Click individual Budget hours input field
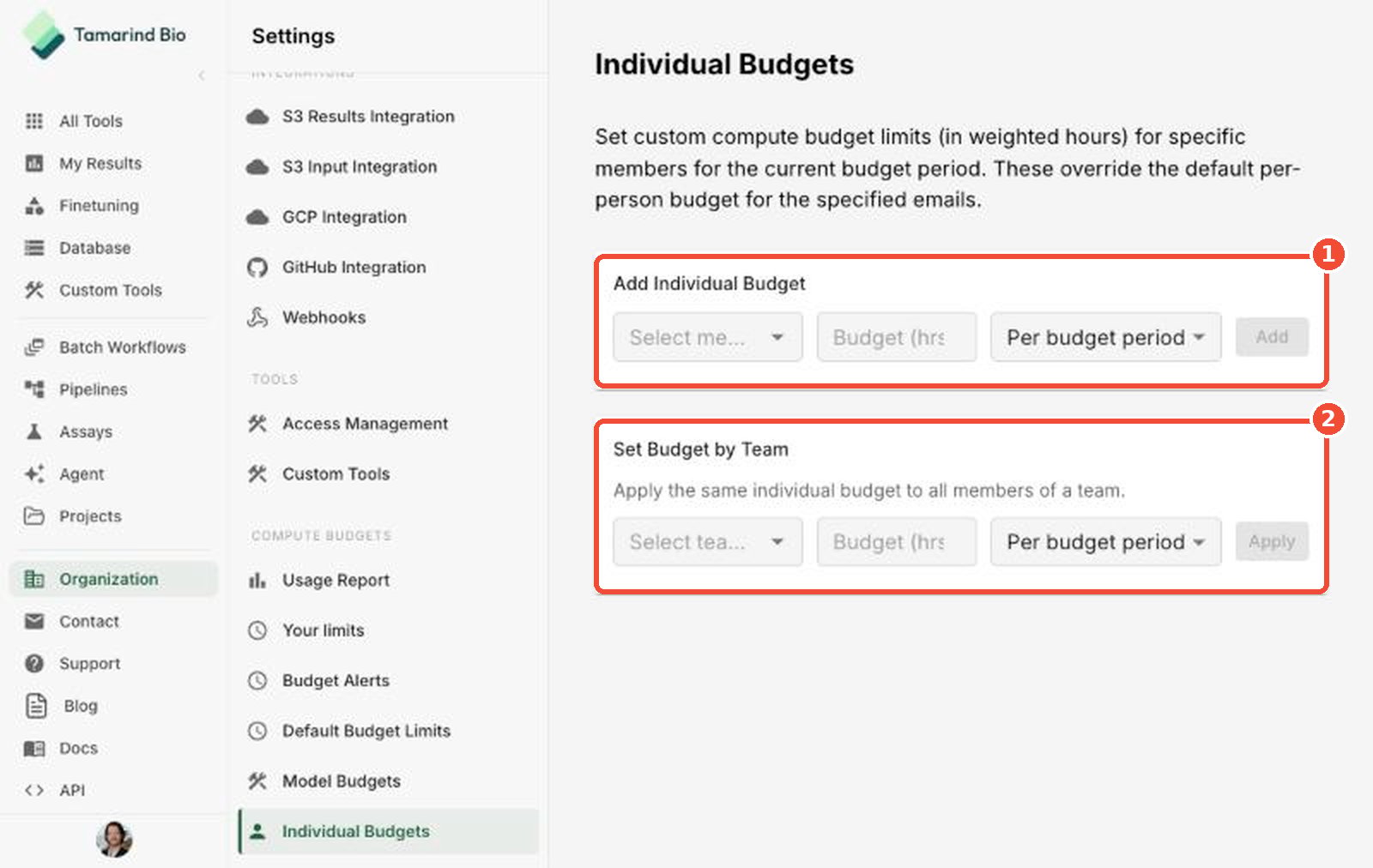The width and height of the screenshot is (1373, 868). click(897, 337)
